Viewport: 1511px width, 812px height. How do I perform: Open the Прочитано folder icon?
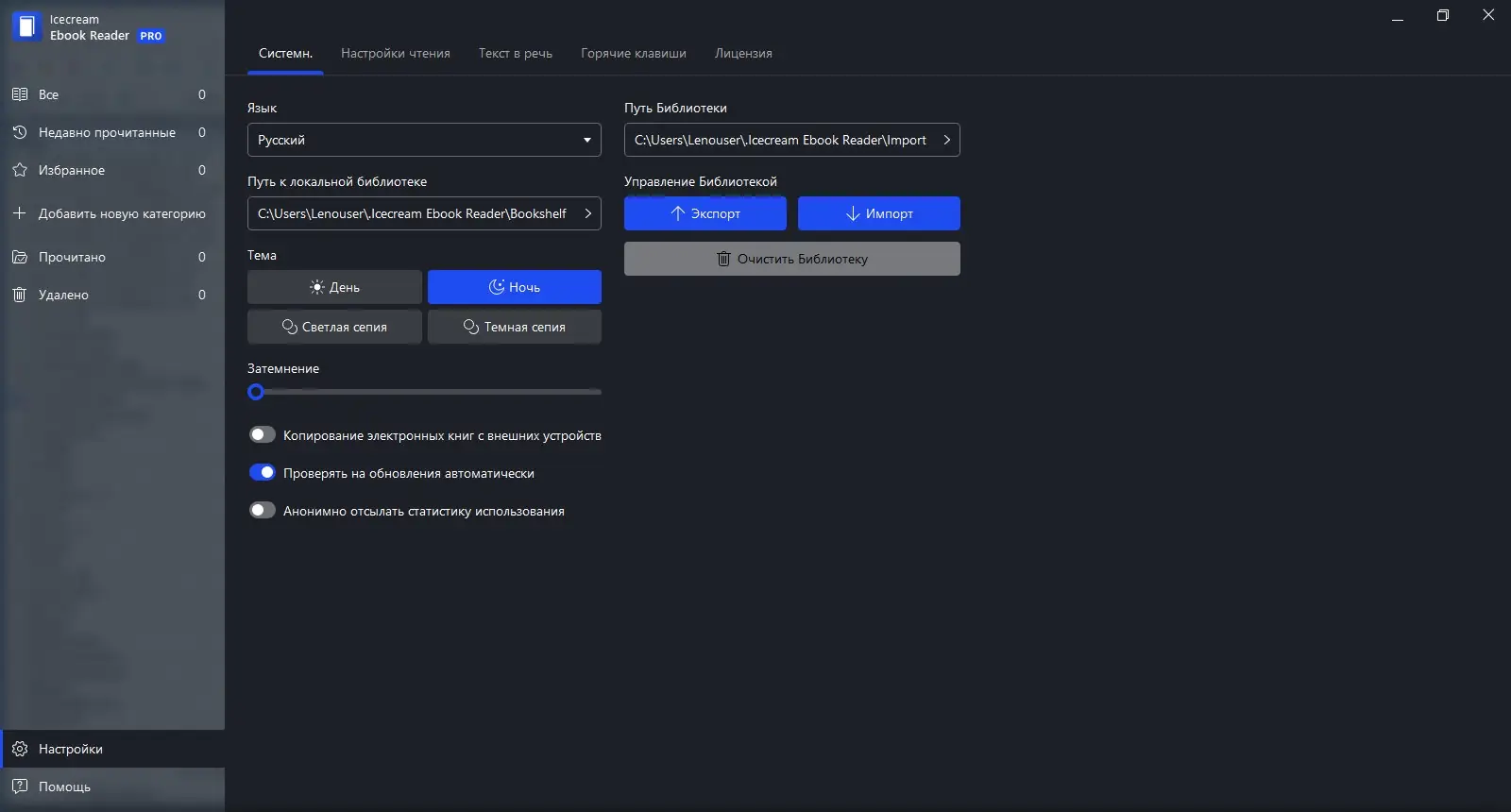19,257
